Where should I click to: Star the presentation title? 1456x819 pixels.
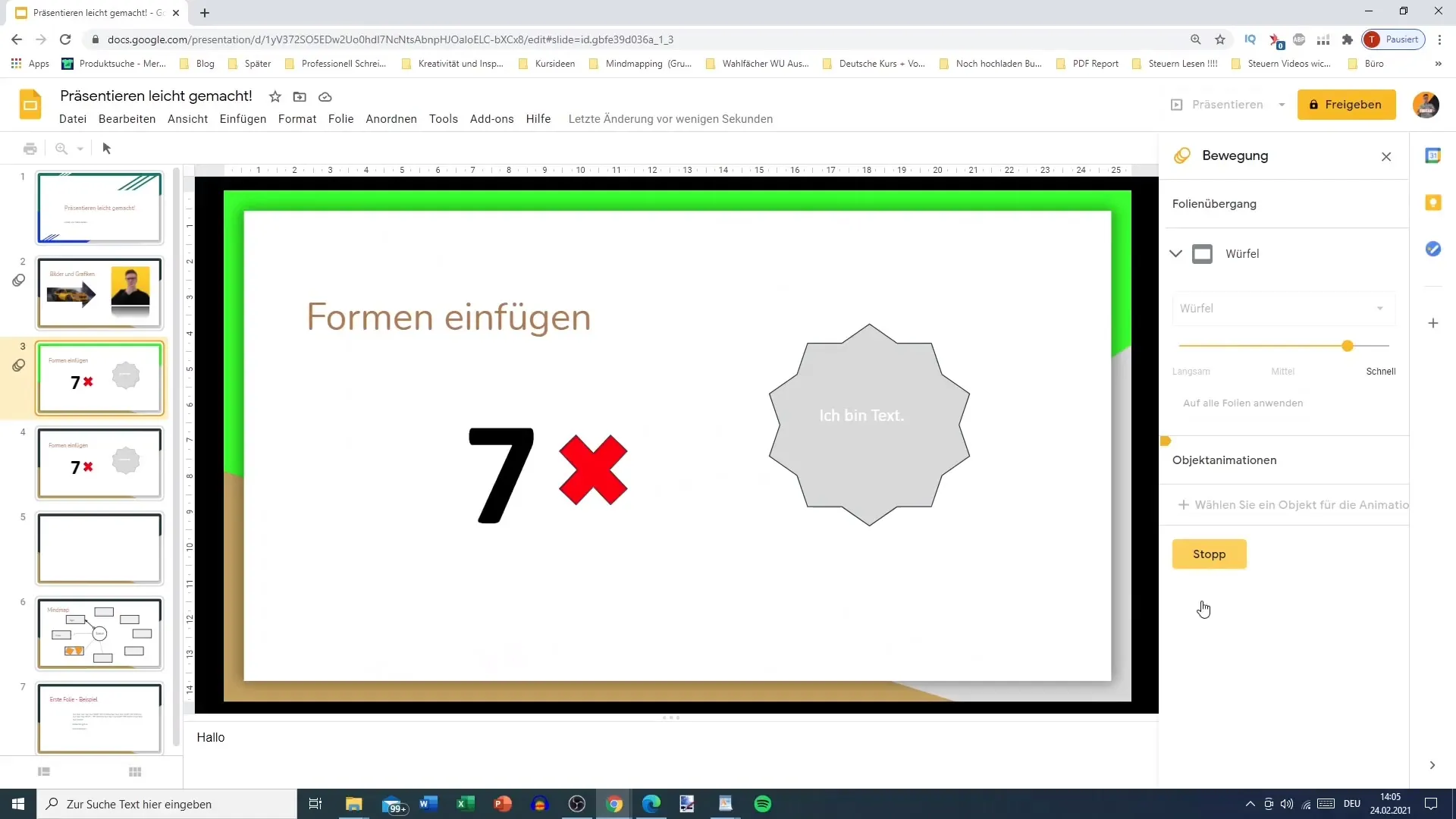pyautogui.click(x=275, y=96)
